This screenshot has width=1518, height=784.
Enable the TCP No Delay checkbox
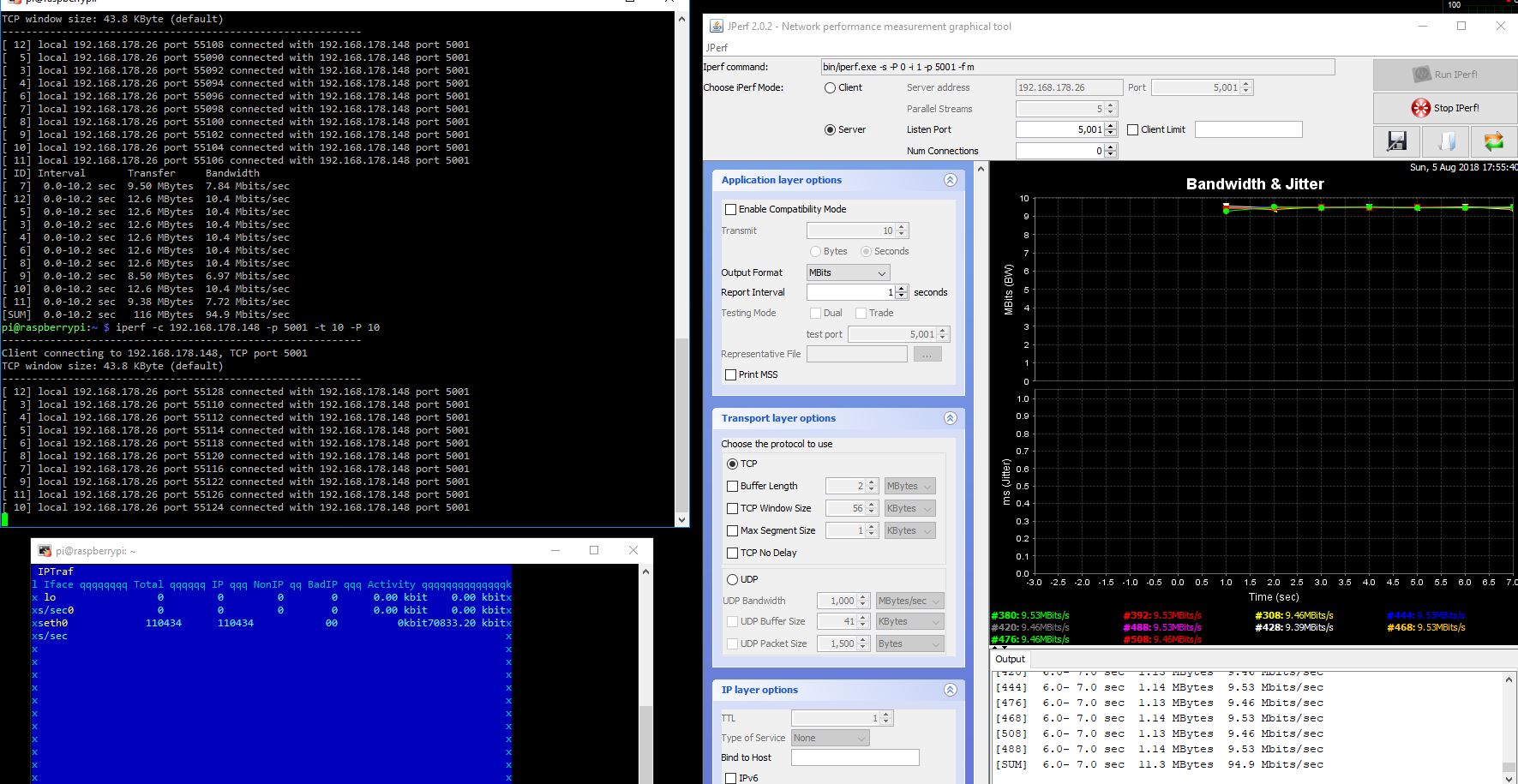(x=732, y=553)
